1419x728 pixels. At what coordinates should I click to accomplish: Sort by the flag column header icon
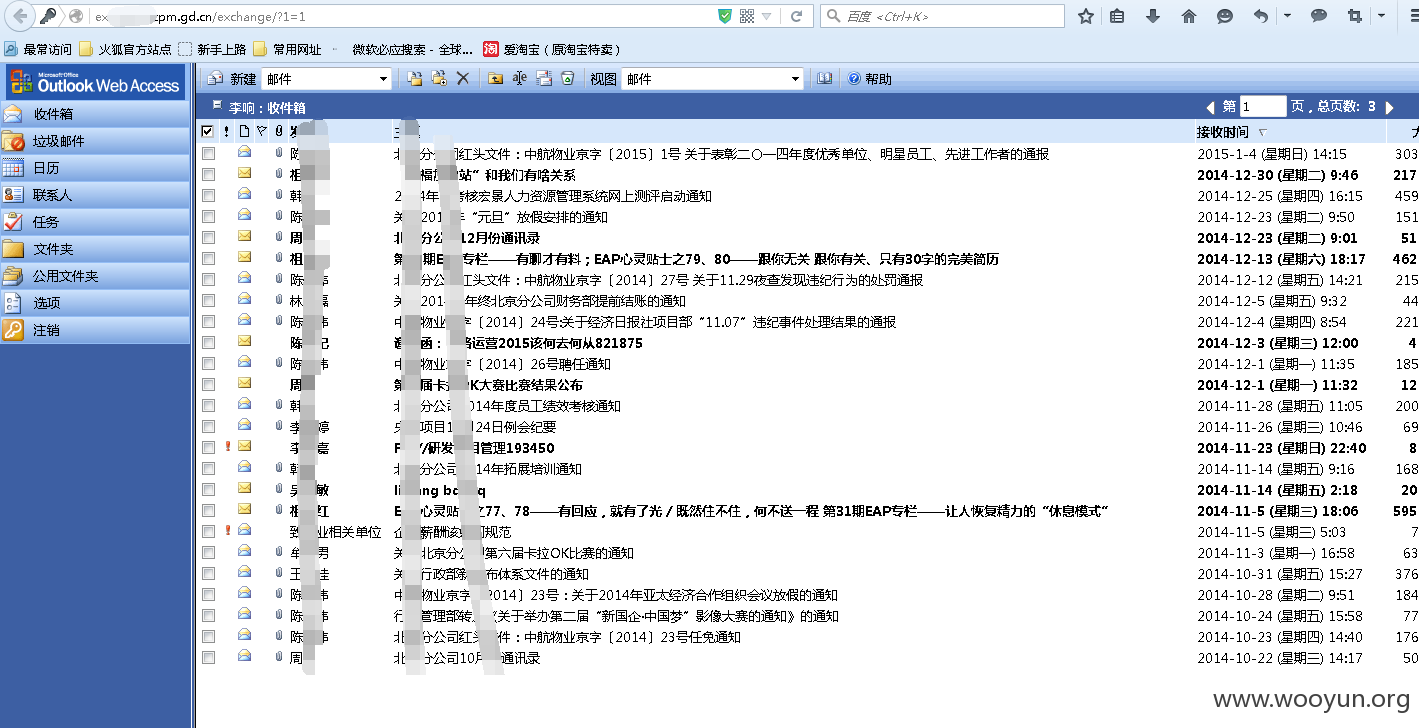pos(261,131)
